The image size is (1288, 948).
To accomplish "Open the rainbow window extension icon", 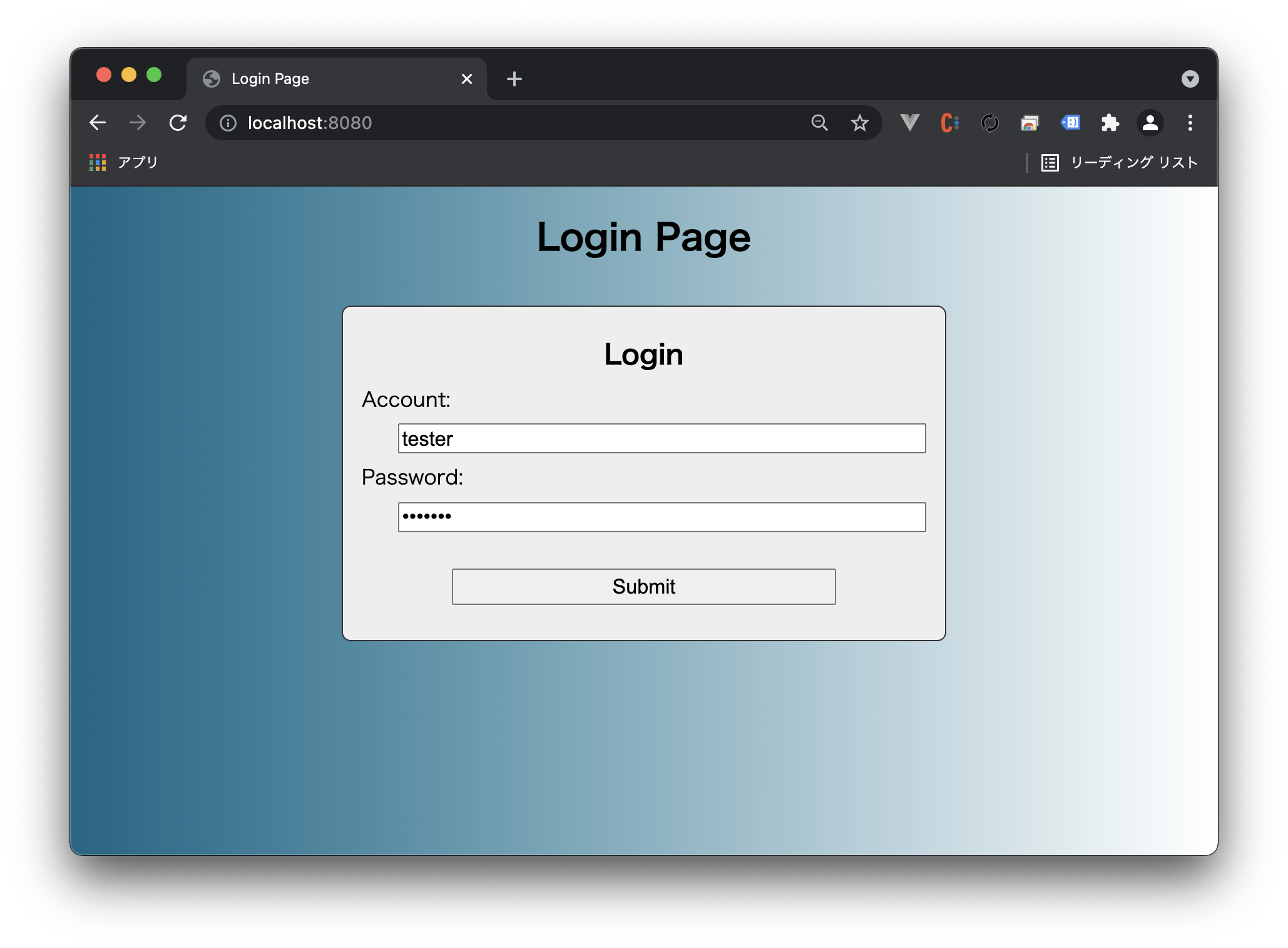I will [x=1030, y=123].
